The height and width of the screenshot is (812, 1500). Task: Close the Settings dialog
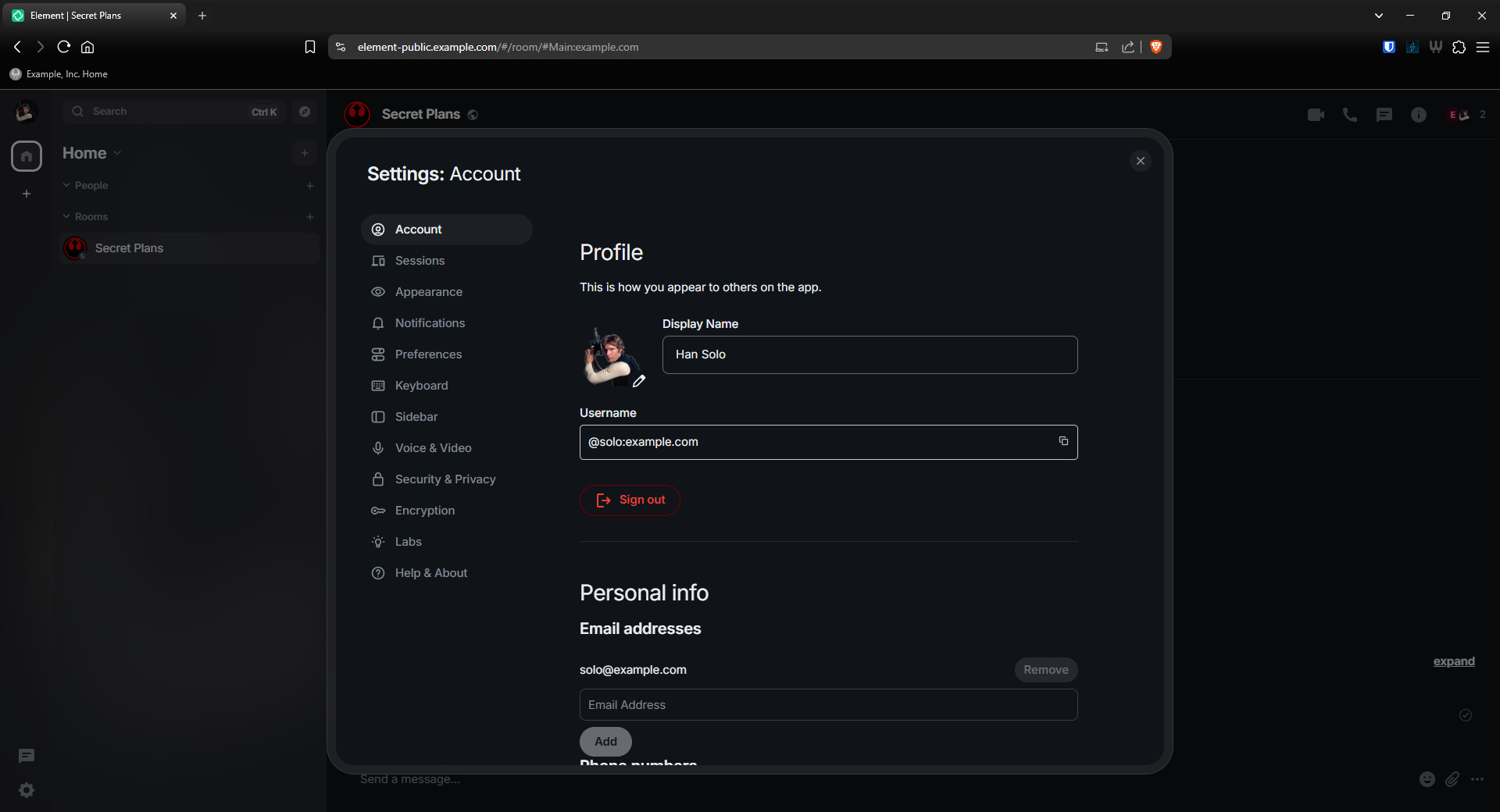click(x=1140, y=161)
